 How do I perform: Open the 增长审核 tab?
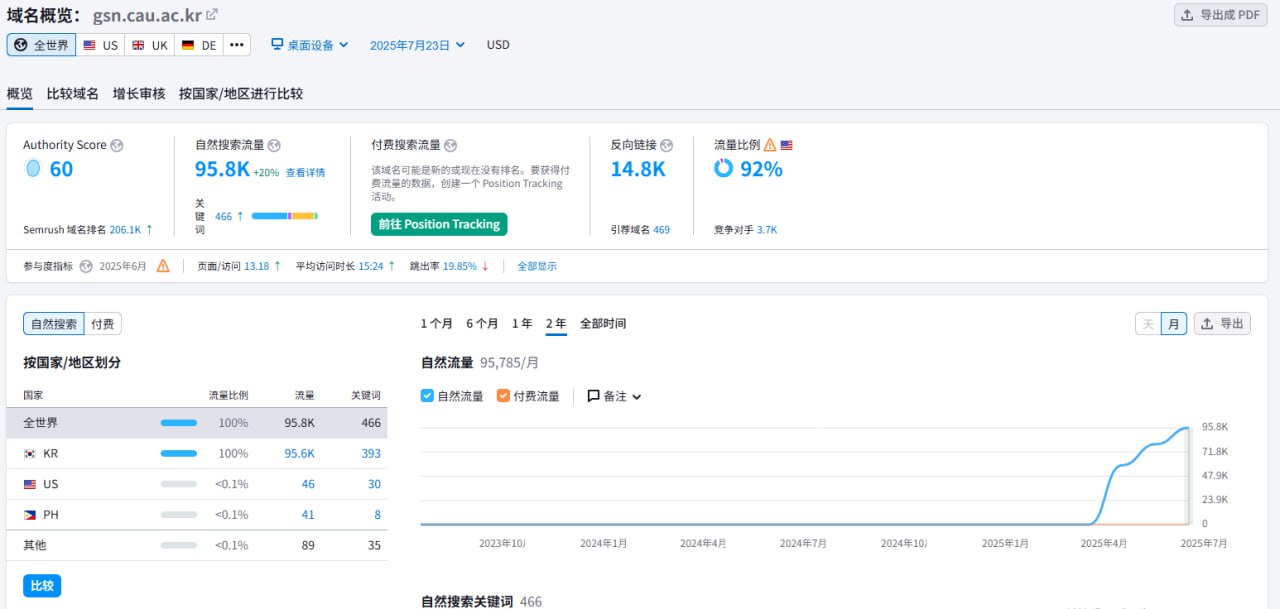[x=139, y=94]
